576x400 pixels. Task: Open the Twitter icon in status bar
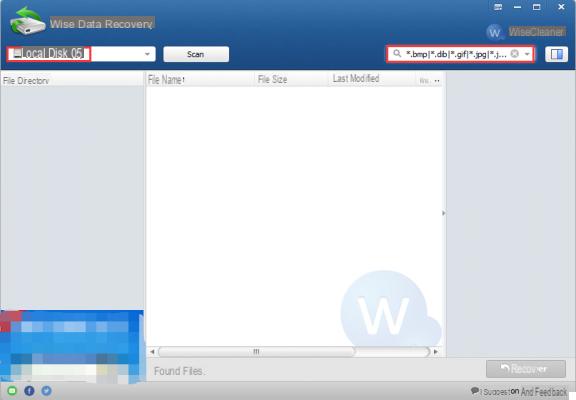click(46, 390)
